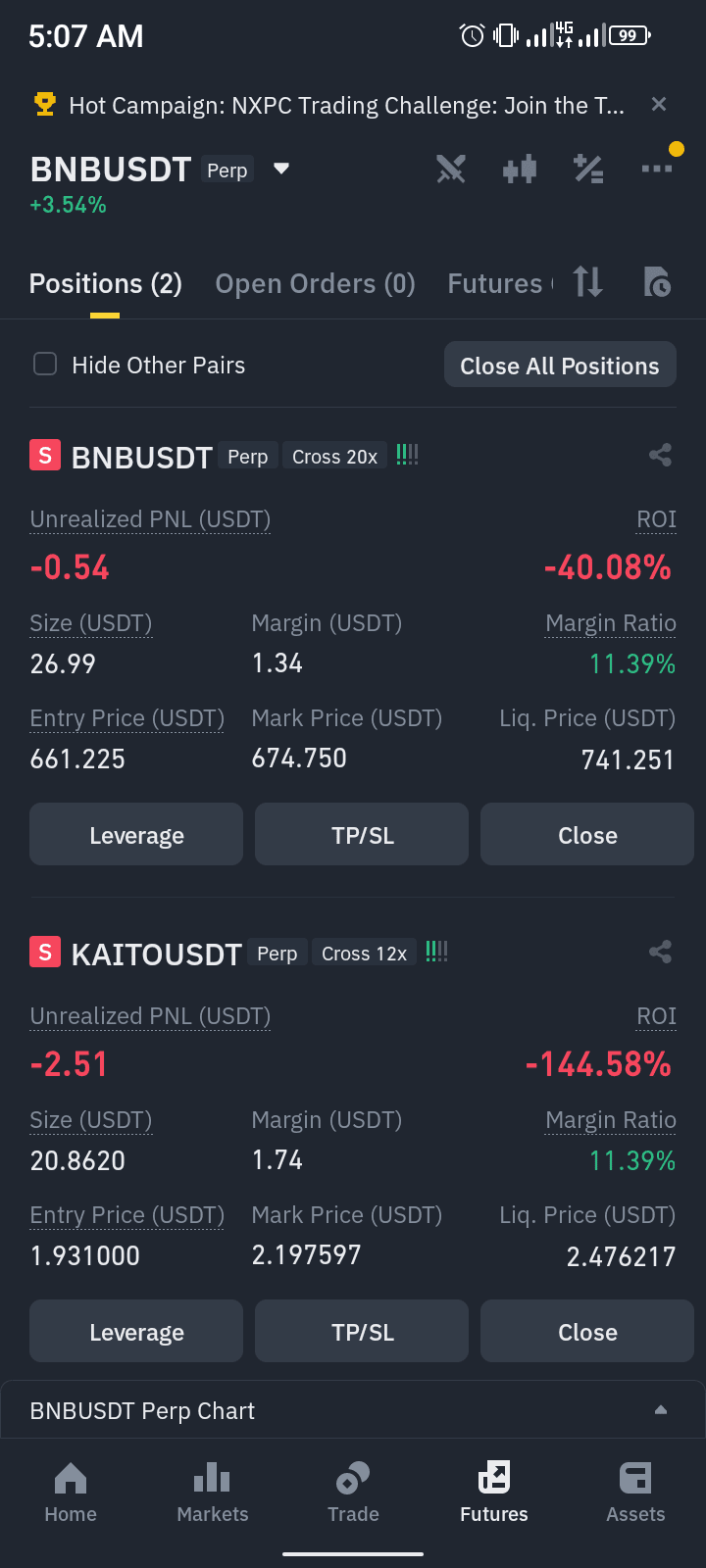Check the Hide Other Pairs box
This screenshot has height=1568, width=706.
(x=45, y=365)
